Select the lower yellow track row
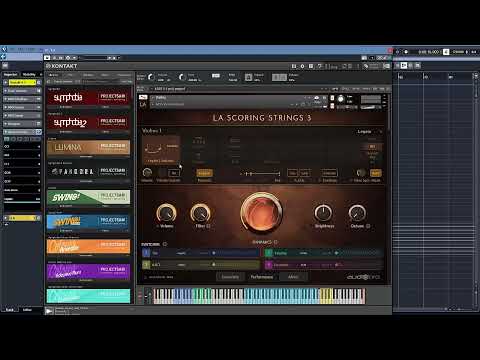This screenshot has width=480, height=360. (22, 218)
